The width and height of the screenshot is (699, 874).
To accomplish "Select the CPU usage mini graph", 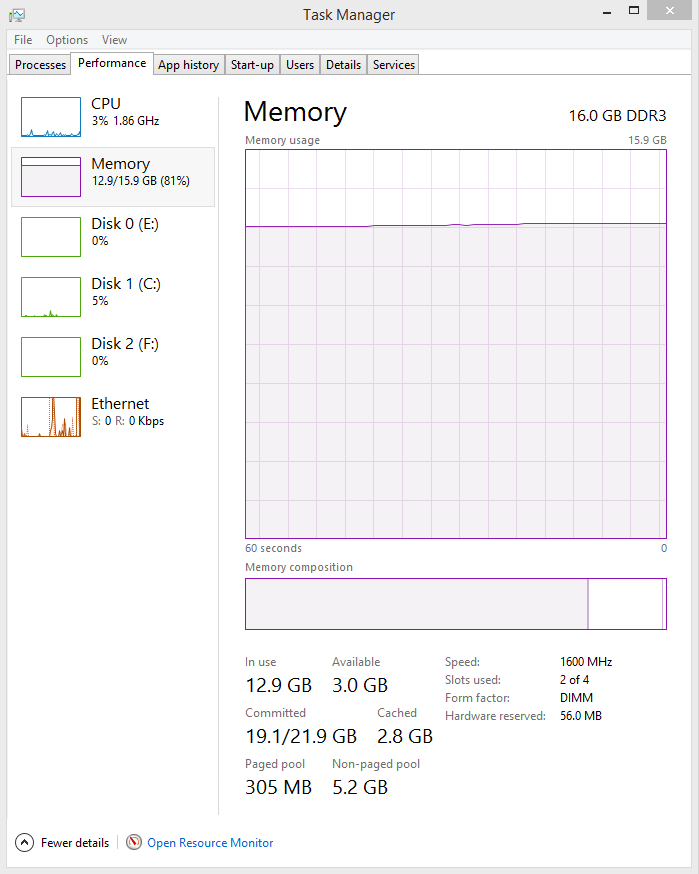I will 51,117.
